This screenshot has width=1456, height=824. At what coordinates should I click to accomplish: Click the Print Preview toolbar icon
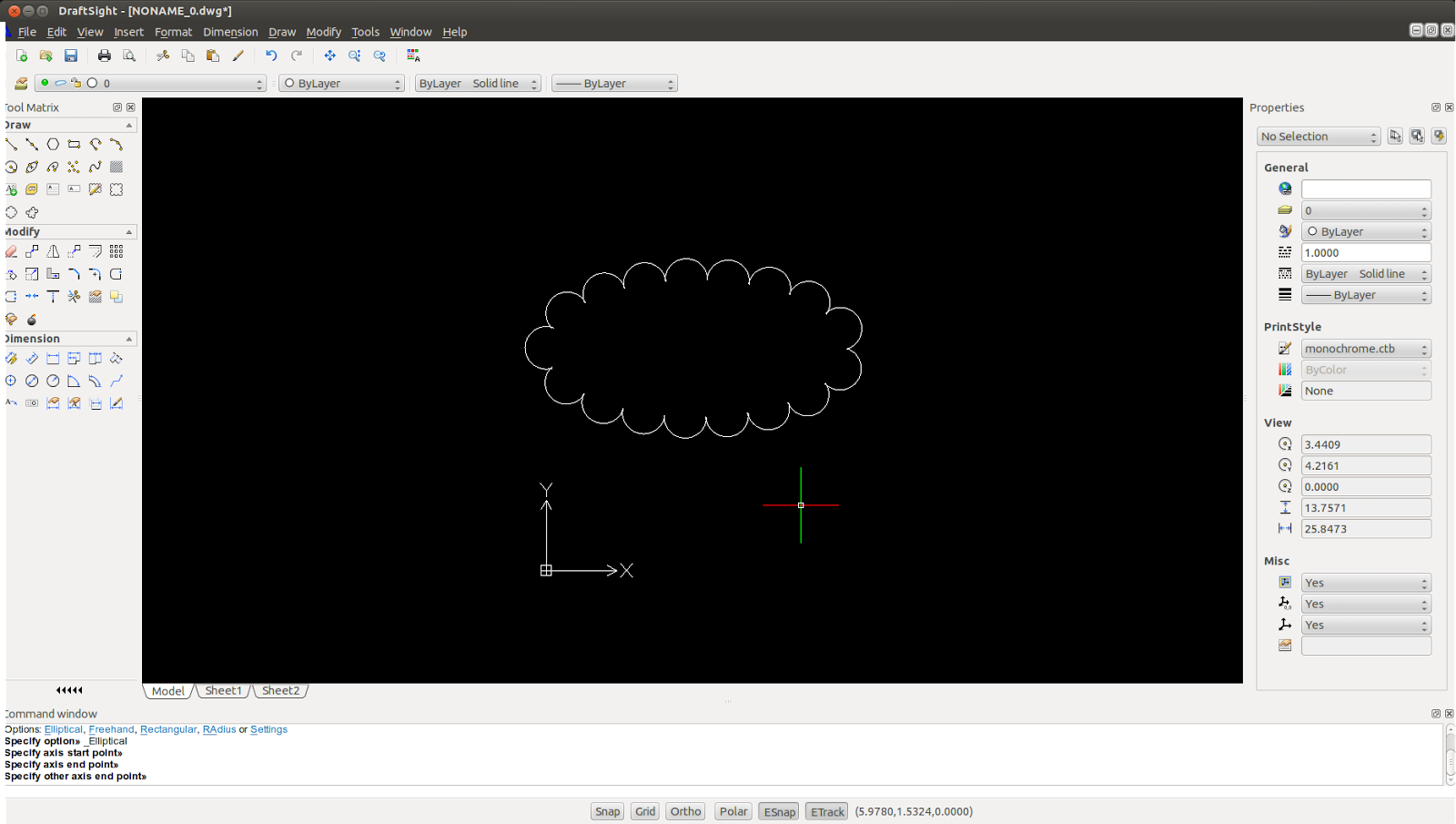(x=129, y=56)
